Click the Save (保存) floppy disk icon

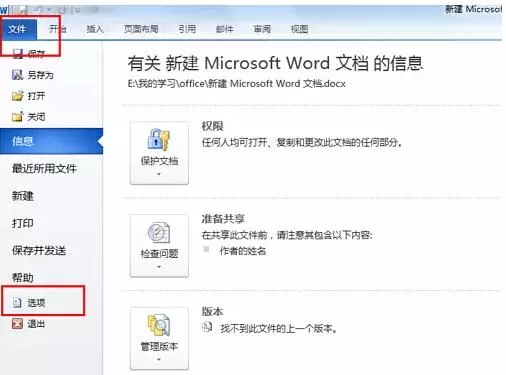tap(18, 53)
